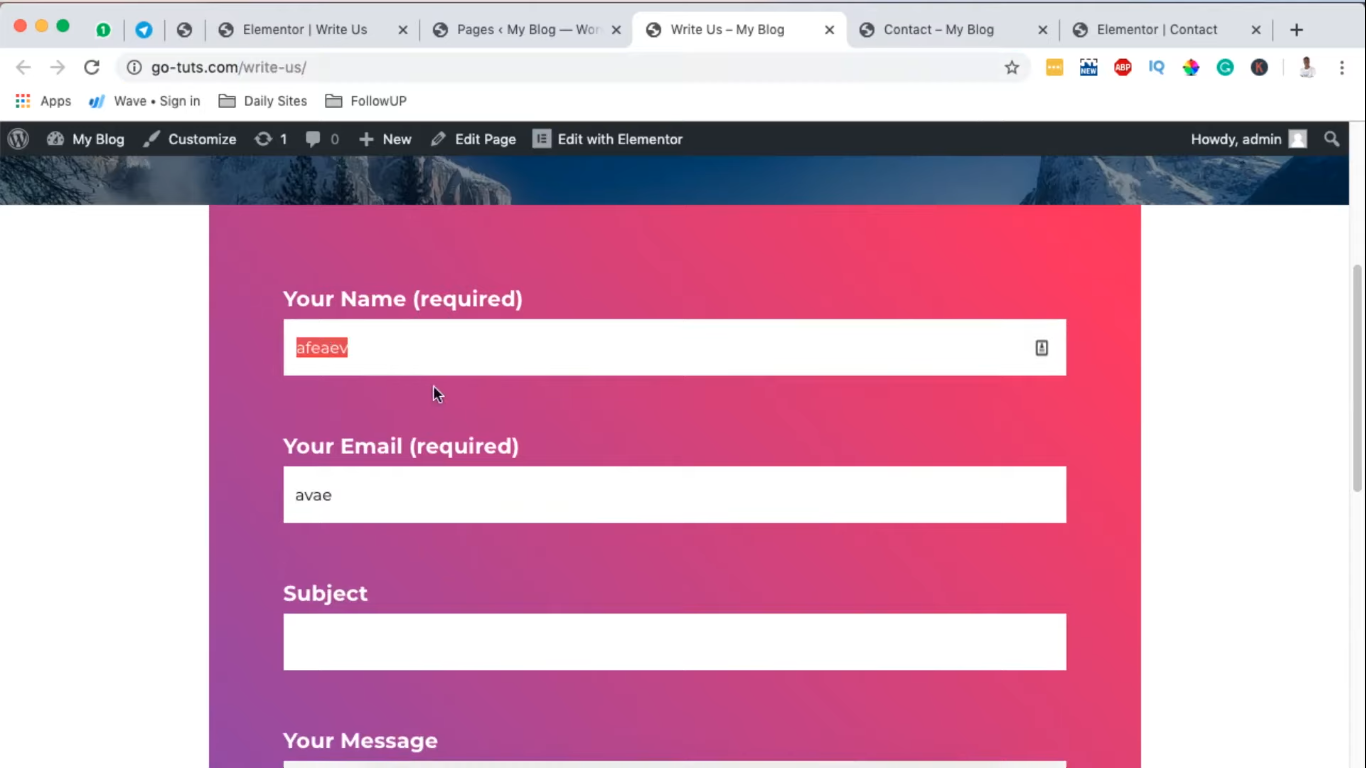Viewport: 1366px width, 768px height.
Task: Open the AdBlock Plus extension
Action: (1123, 67)
